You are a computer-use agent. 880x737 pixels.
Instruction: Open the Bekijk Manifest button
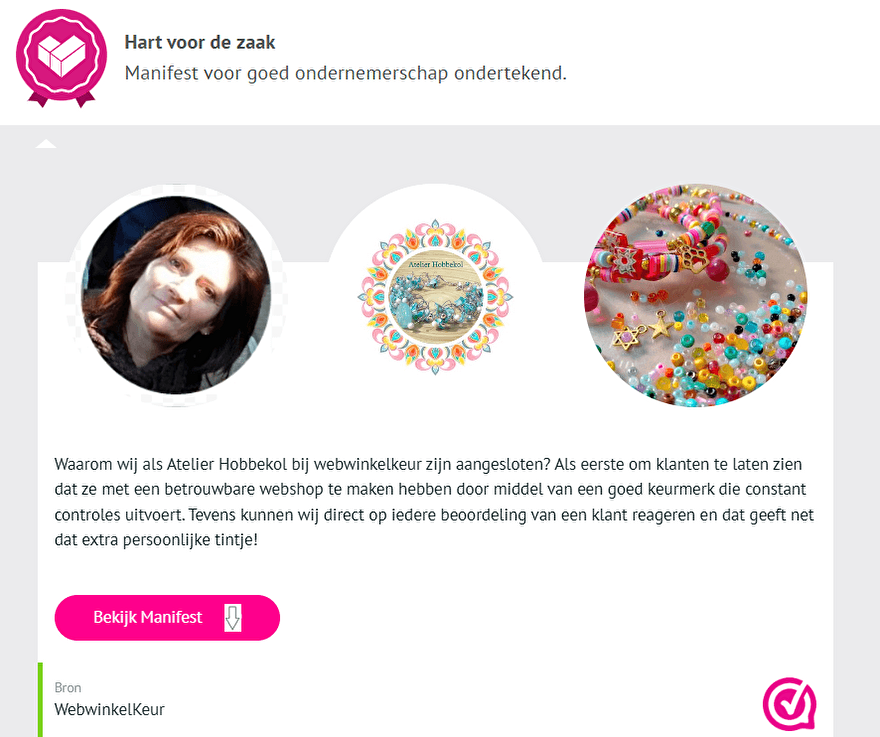tap(167, 617)
